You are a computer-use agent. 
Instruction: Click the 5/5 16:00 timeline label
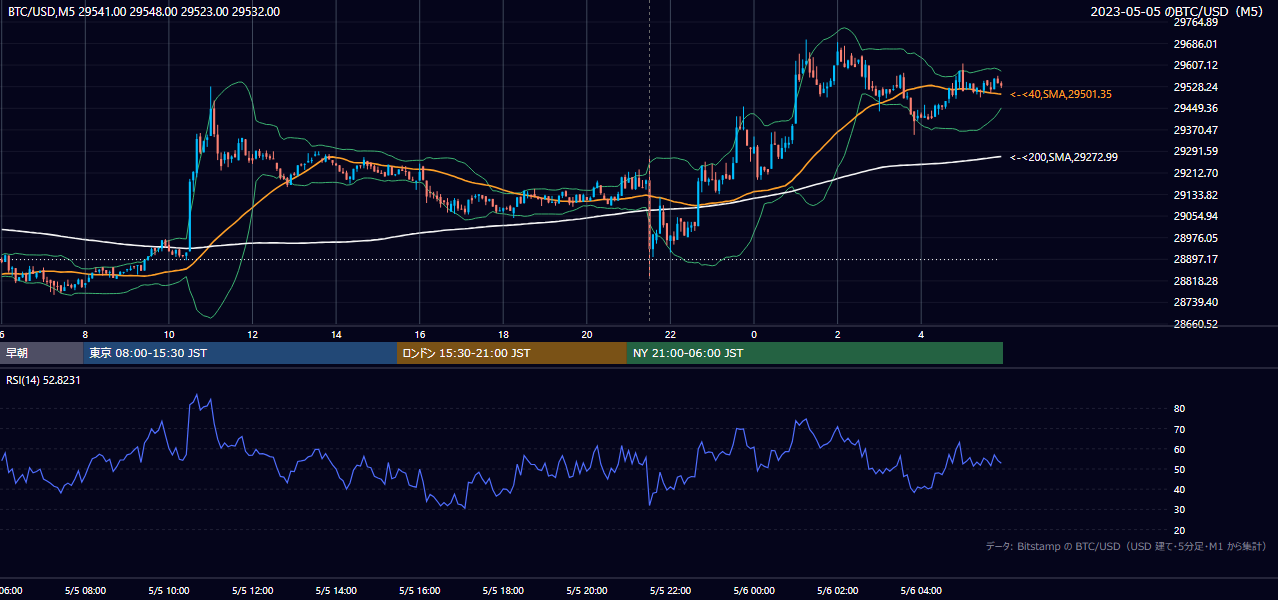pyautogui.click(x=420, y=591)
